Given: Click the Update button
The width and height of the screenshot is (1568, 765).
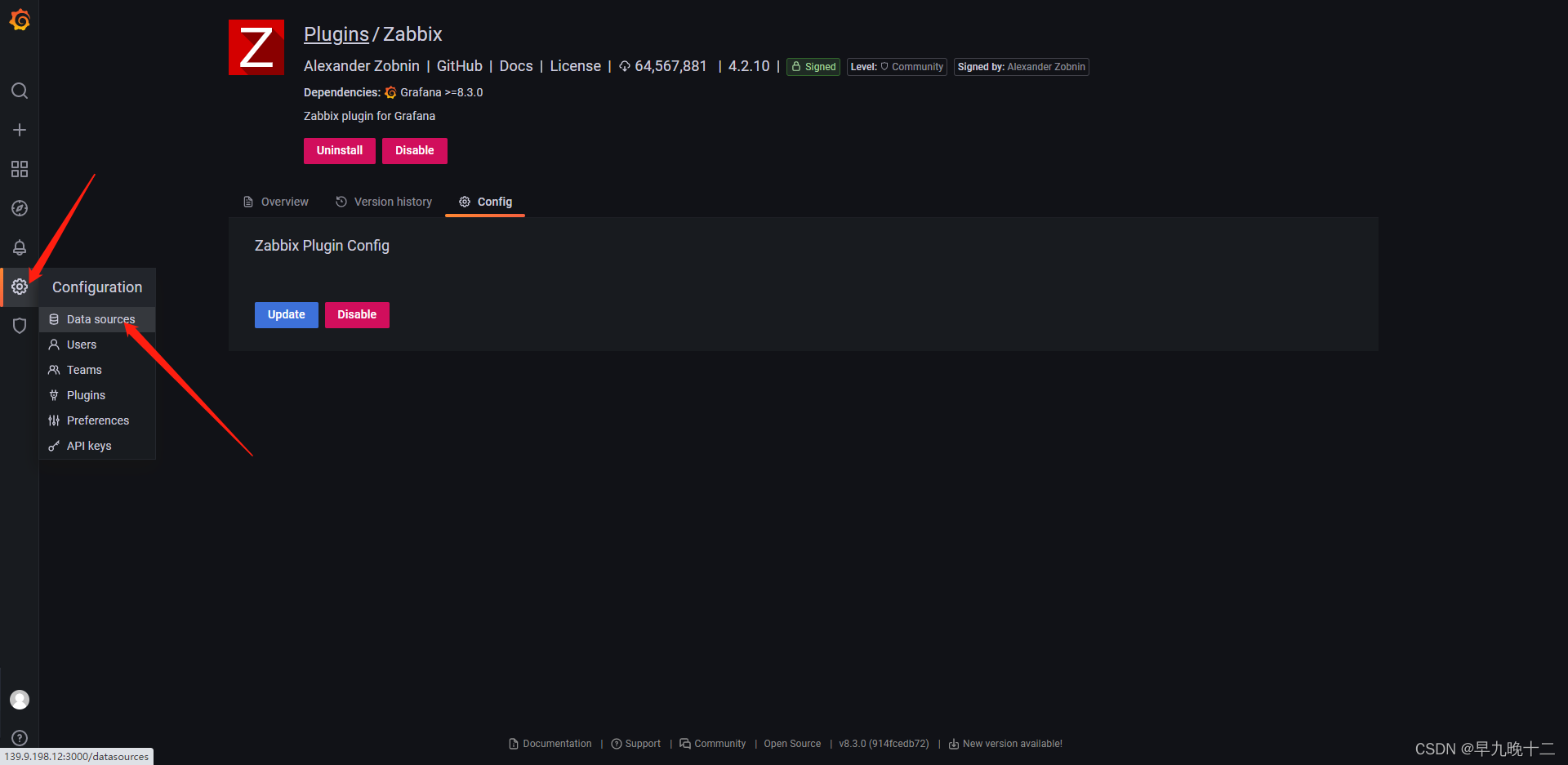Looking at the screenshot, I should pyautogui.click(x=286, y=314).
